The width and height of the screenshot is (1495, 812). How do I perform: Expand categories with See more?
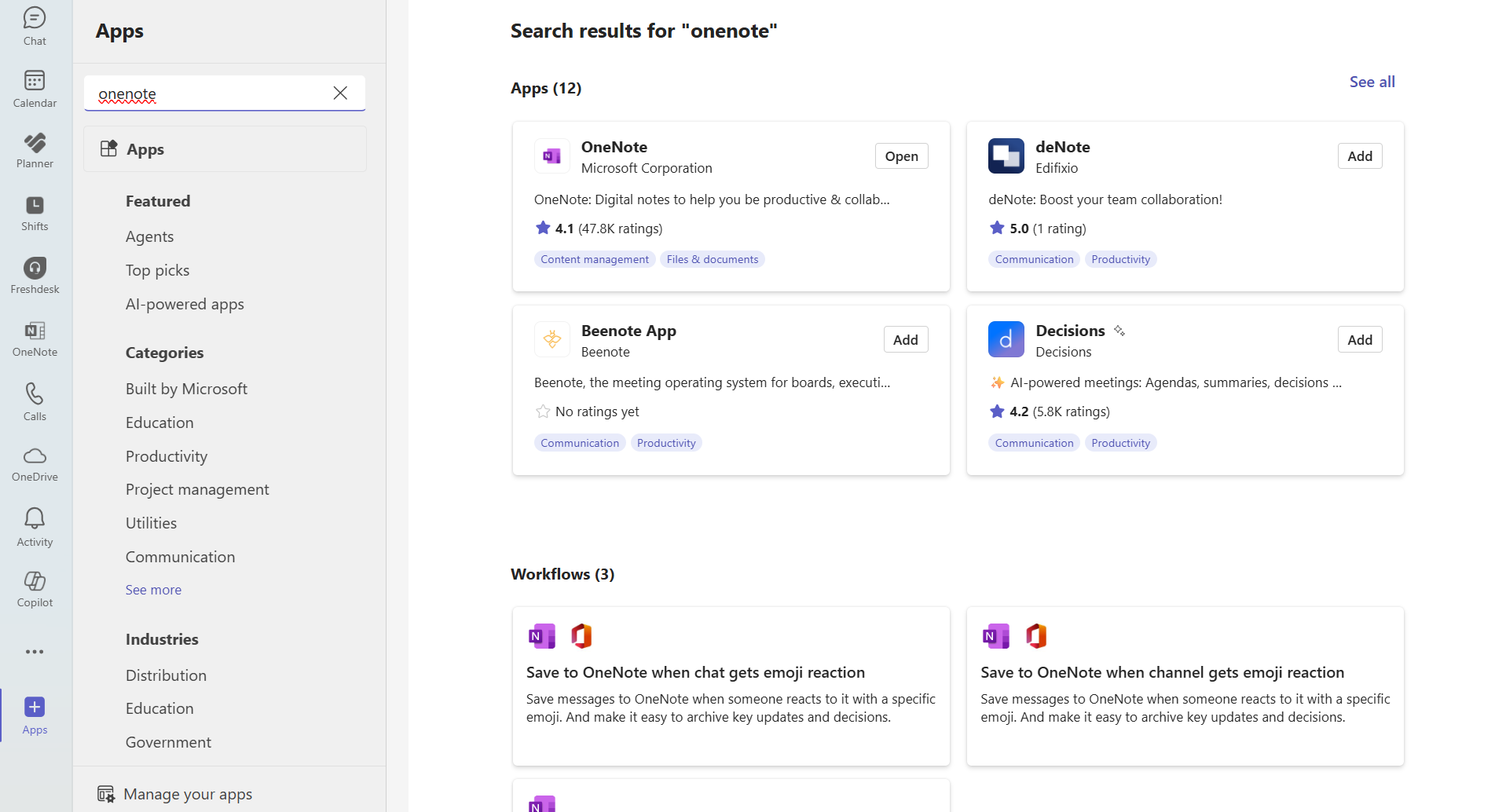153,590
